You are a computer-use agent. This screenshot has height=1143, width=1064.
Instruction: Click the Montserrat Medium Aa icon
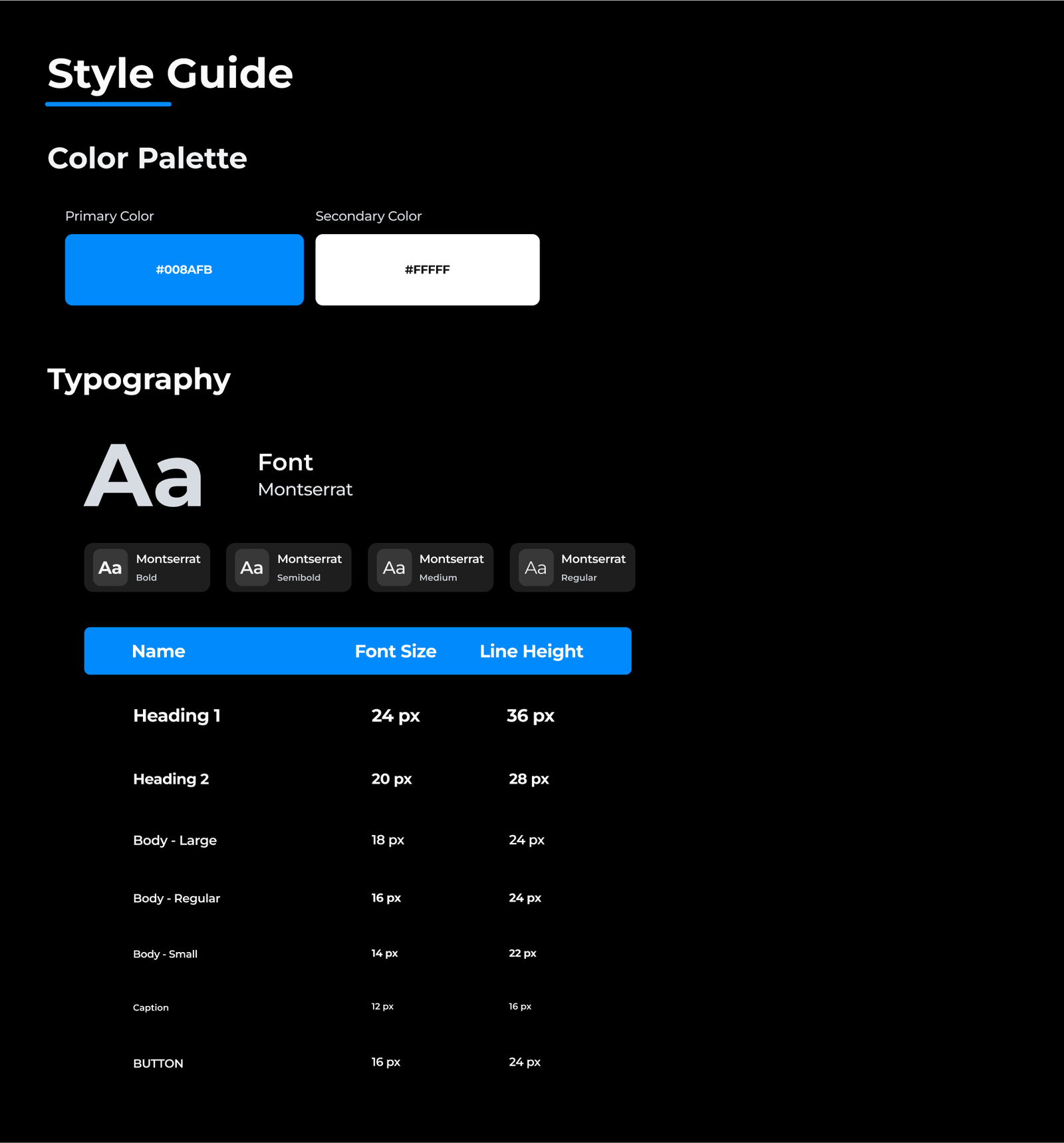394,568
